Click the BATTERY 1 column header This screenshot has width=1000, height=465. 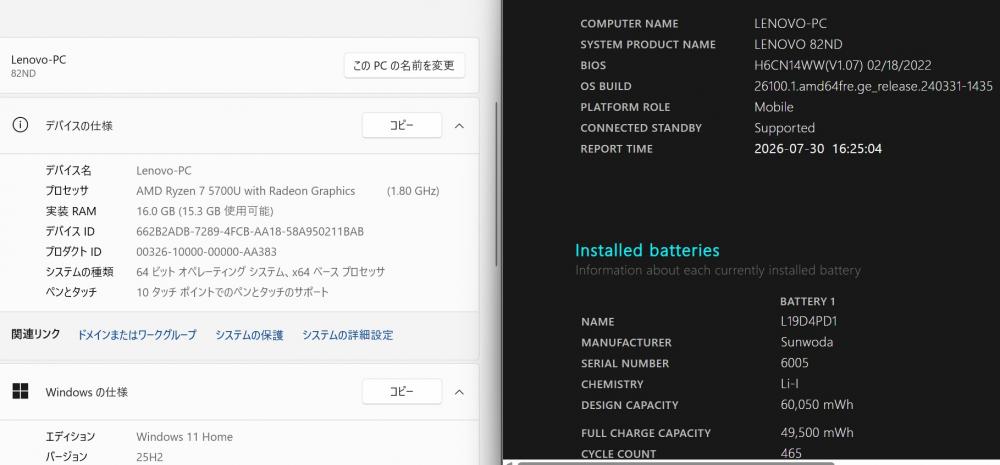[807, 302]
